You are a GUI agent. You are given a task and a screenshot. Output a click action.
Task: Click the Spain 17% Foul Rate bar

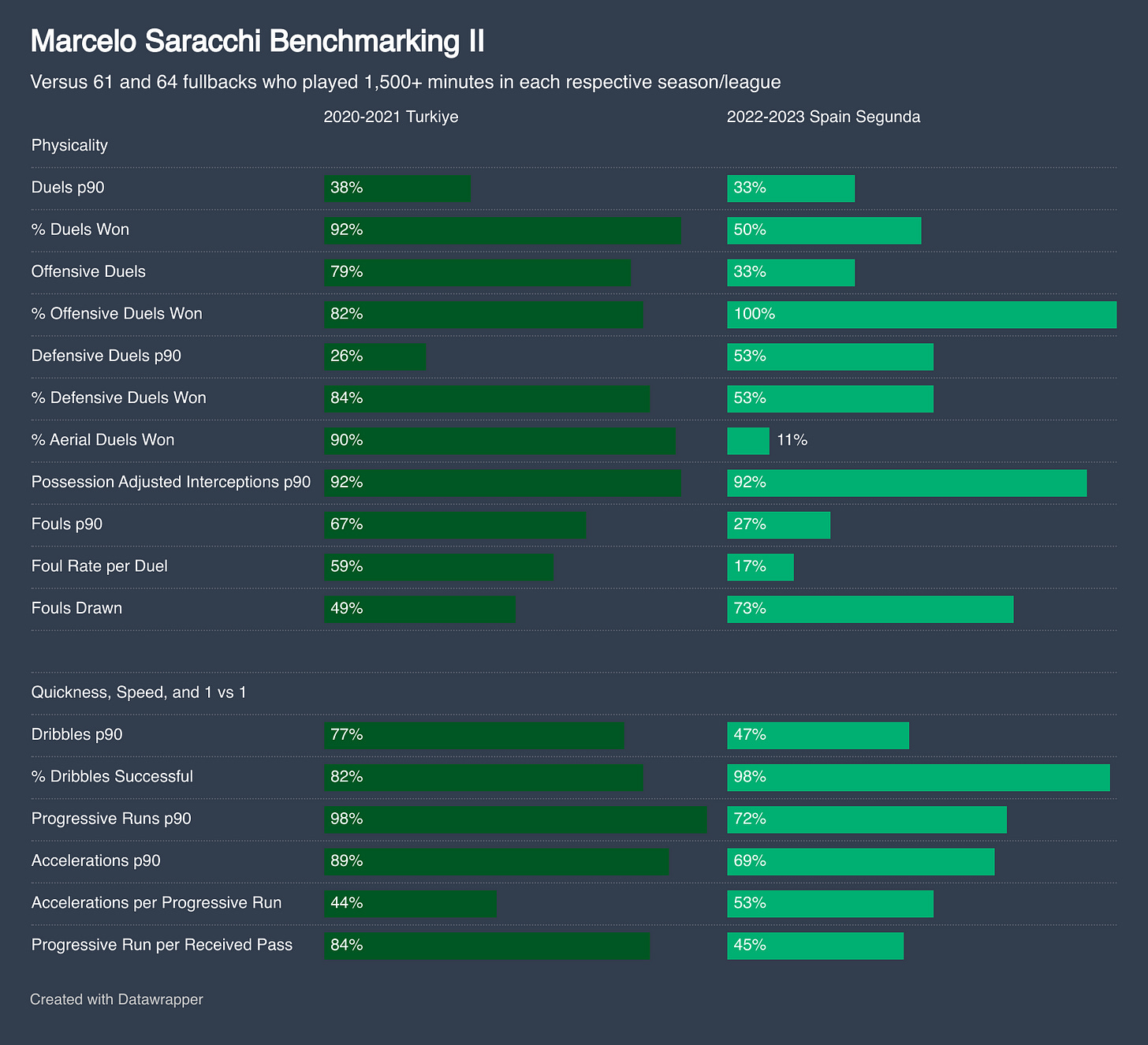coord(760,566)
